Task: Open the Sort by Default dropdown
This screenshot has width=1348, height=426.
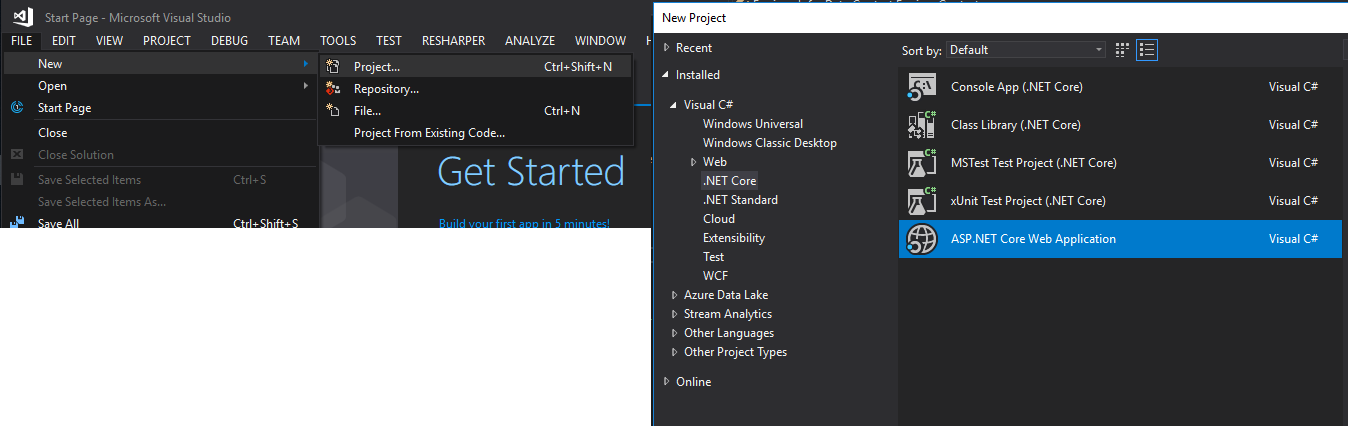Action: 1026,50
